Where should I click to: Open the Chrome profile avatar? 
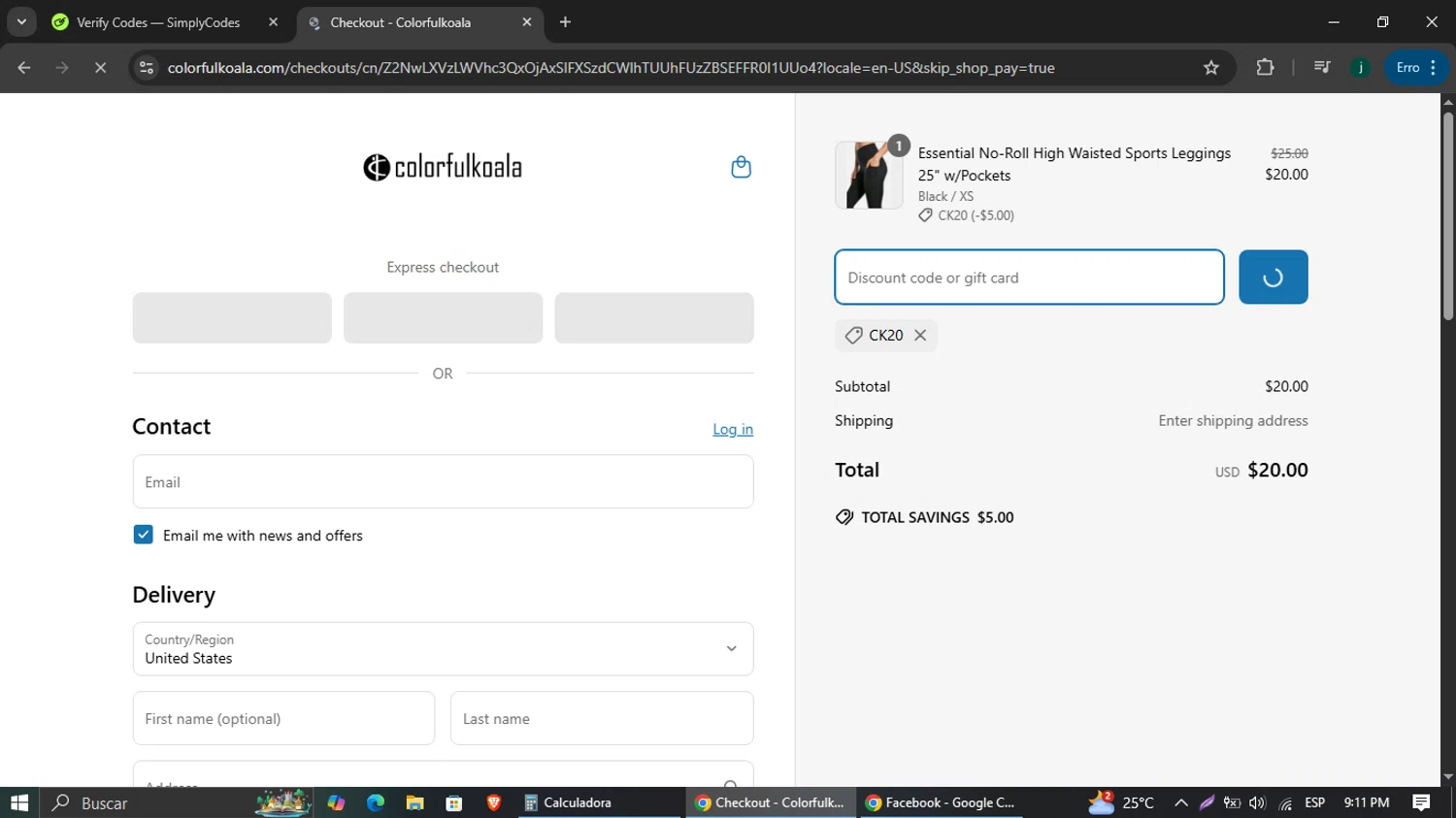pos(1361,68)
